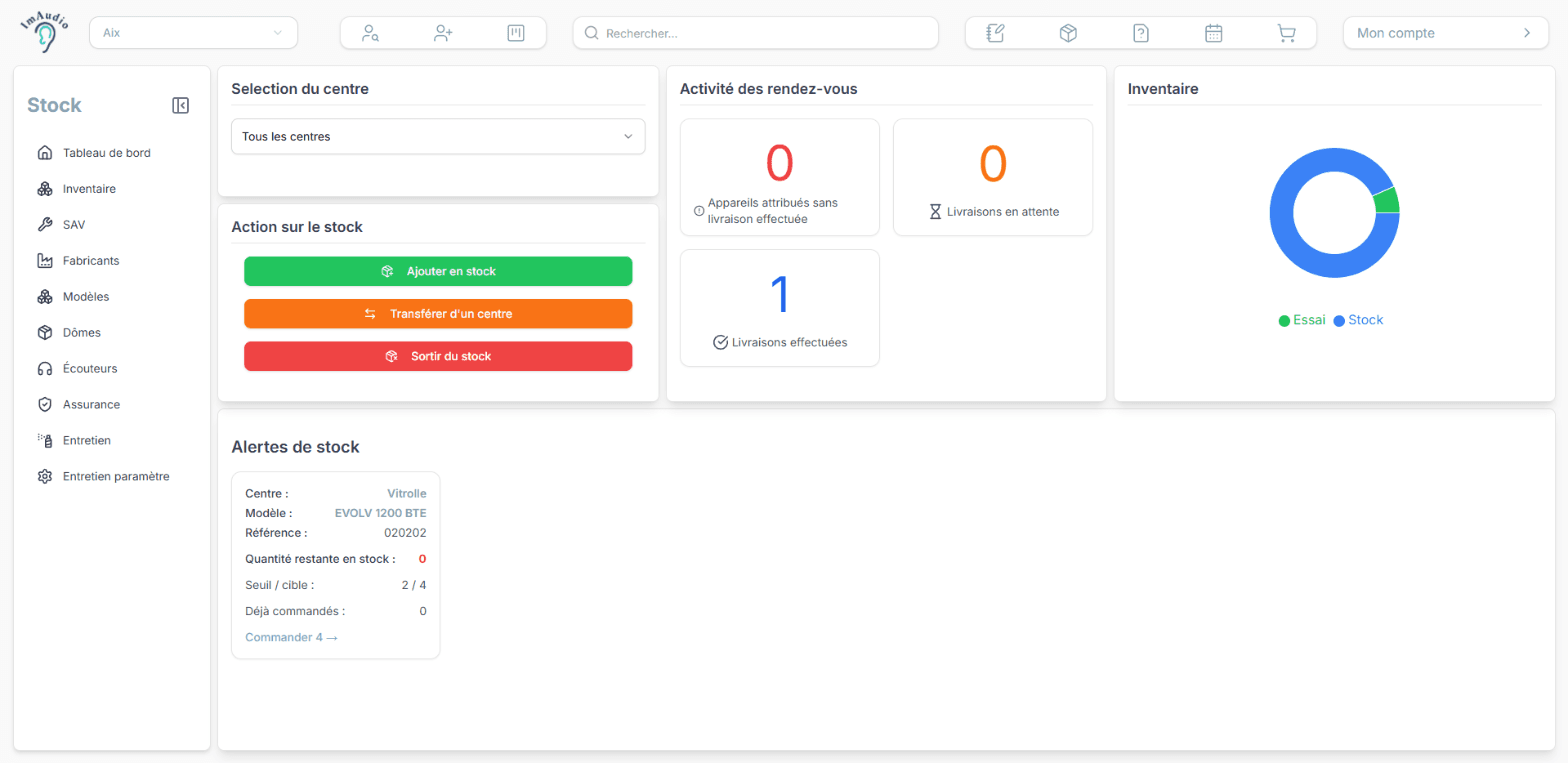Open Assurance section
The width and height of the screenshot is (1568, 763).
[91, 405]
